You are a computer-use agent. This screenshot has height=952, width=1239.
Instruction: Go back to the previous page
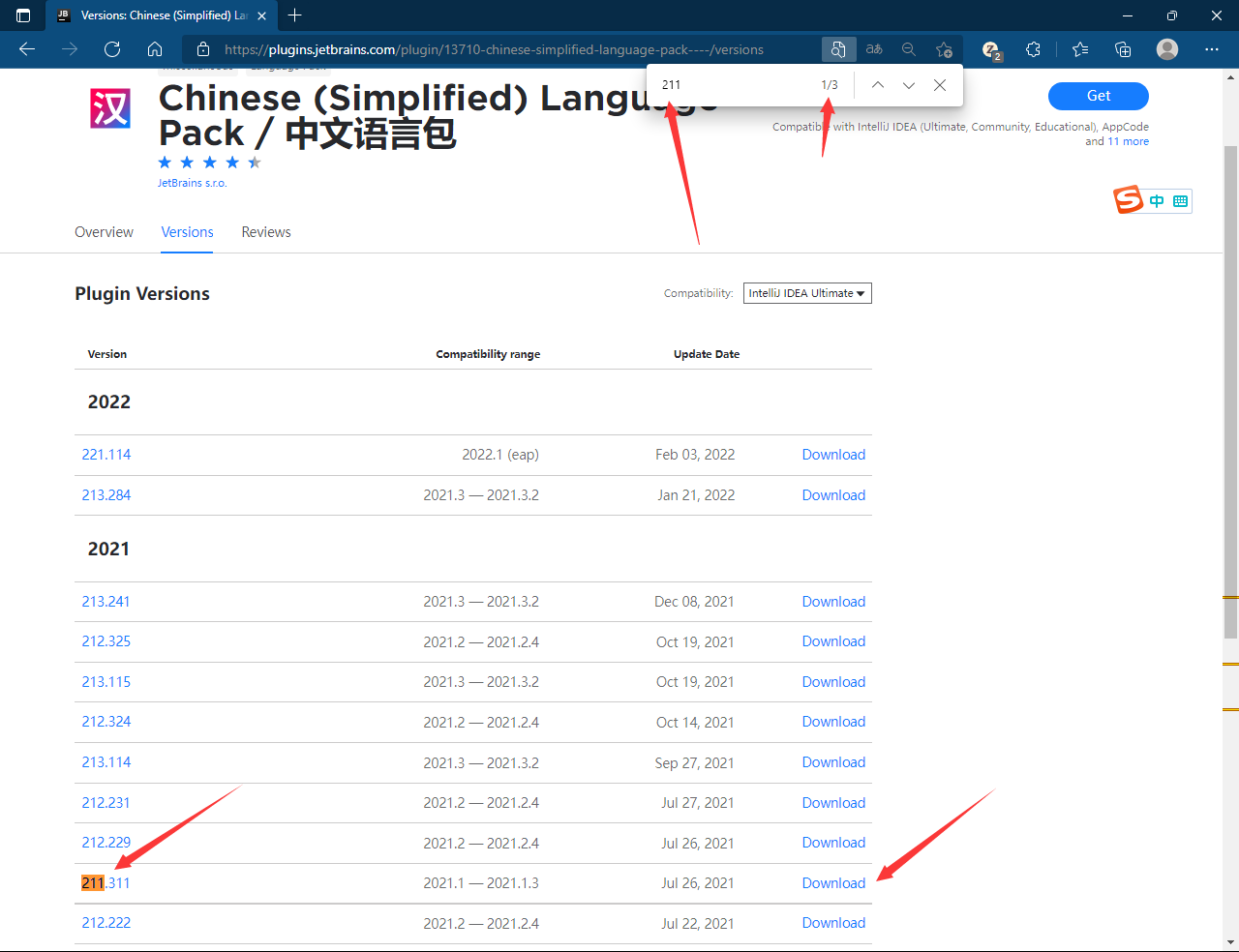point(27,49)
